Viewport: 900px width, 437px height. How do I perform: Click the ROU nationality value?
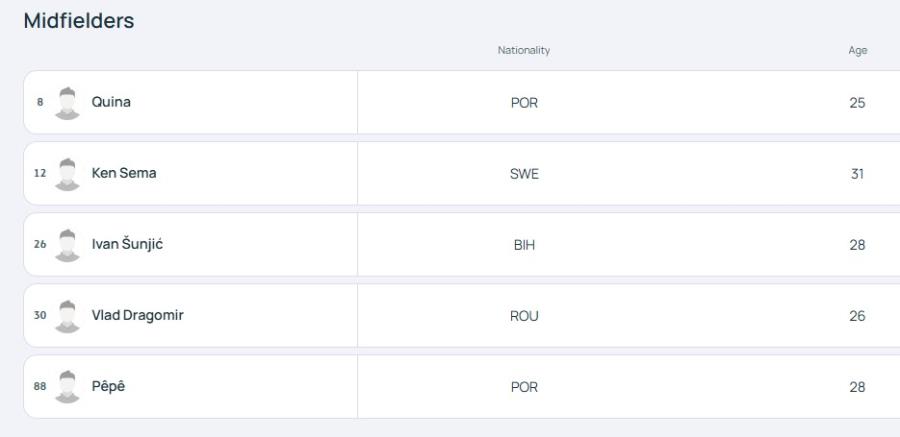524,316
